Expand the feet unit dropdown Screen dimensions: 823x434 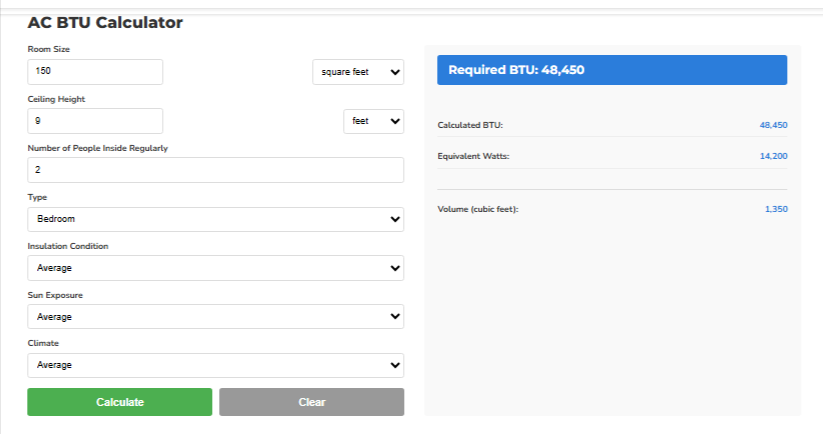pos(373,121)
